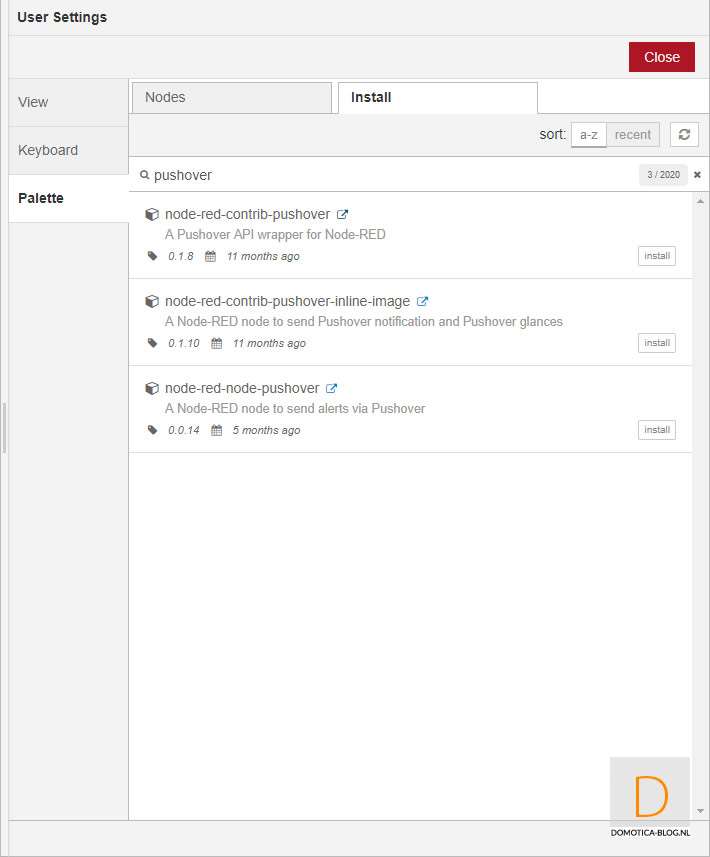
Task: Click the refresh module list icon
Action: coord(684,135)
